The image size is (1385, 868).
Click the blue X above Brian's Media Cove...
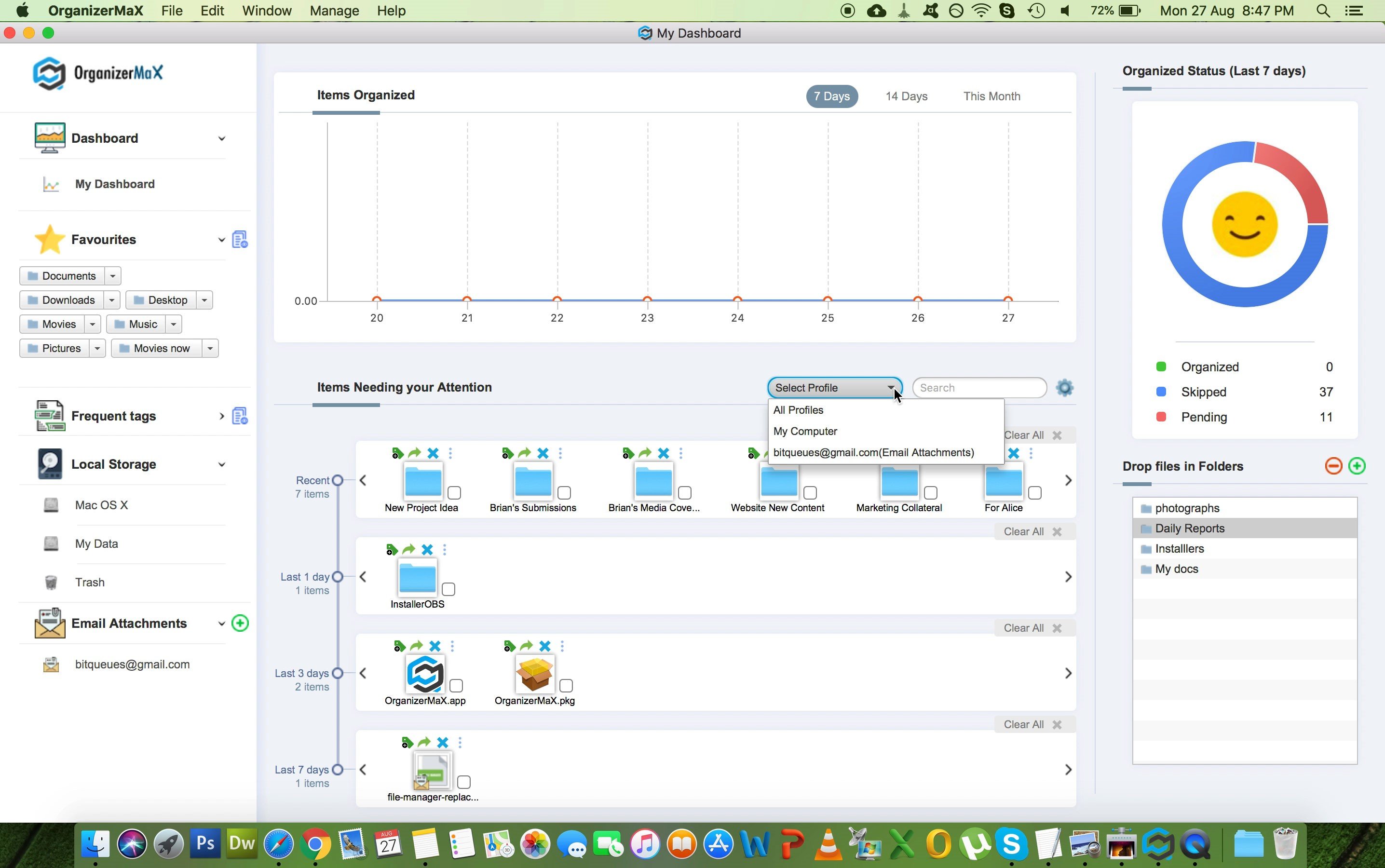pos(664,453)
